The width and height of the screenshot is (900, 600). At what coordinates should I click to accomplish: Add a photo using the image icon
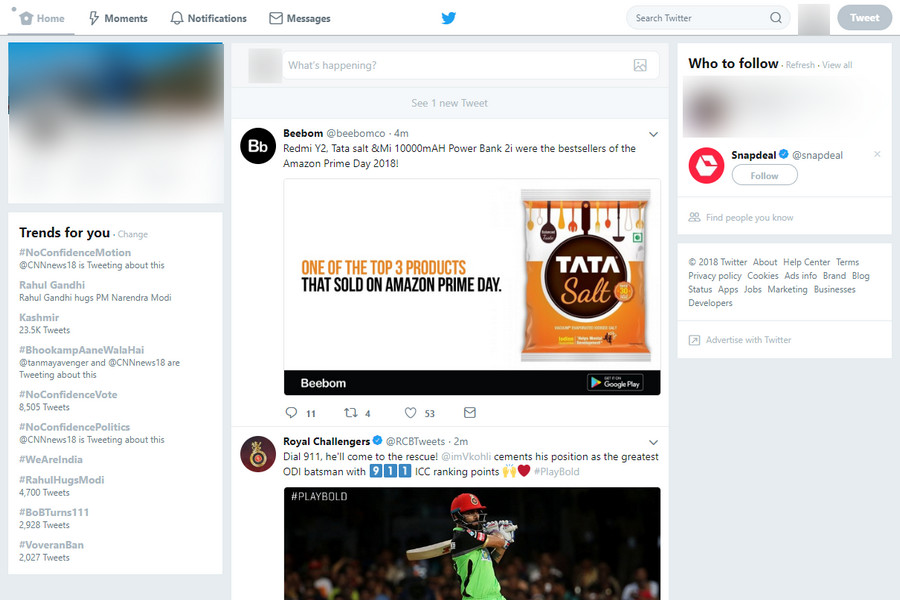click(640, 65)
